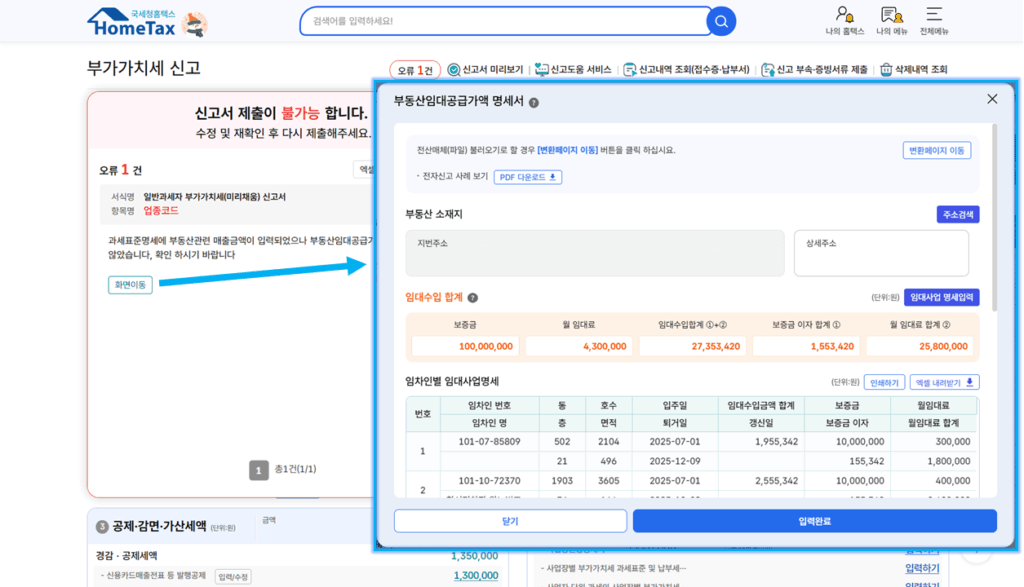Screen dimensions: 1024x587
Task: Click the 변환페이지 이동 button
Action: (x=936, y=150)
